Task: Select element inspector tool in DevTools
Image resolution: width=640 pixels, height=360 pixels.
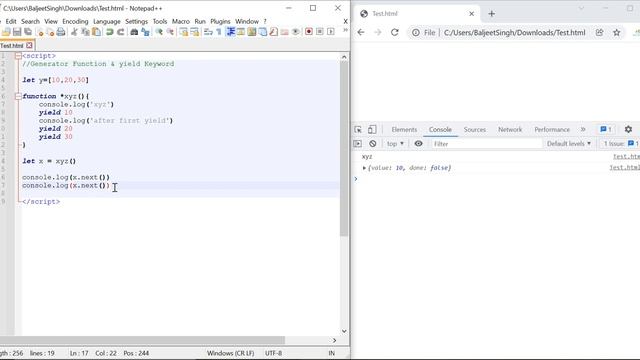Action: click(358, 129)
